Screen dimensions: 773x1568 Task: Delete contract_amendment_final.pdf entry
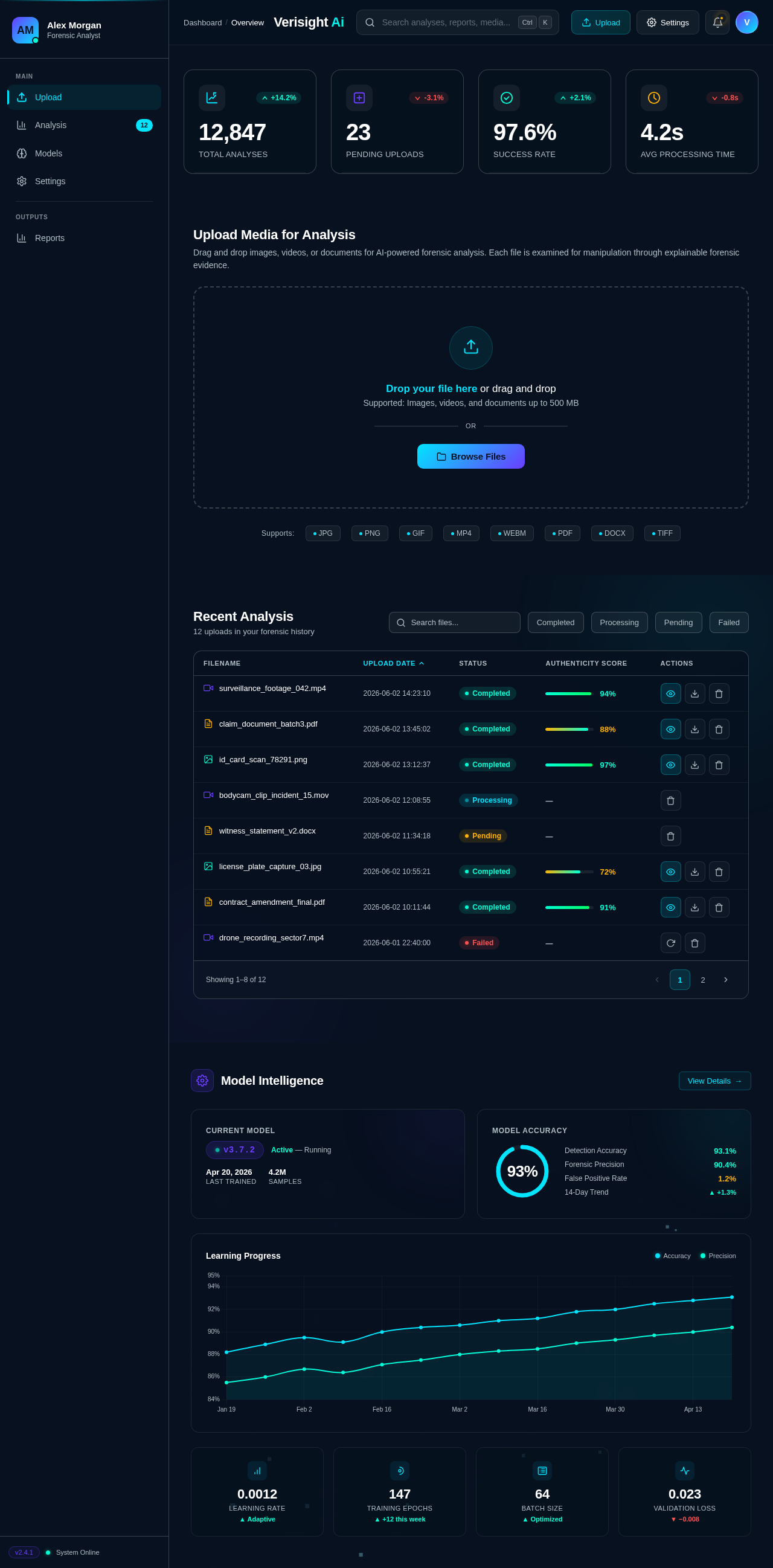tap(719, 907)
